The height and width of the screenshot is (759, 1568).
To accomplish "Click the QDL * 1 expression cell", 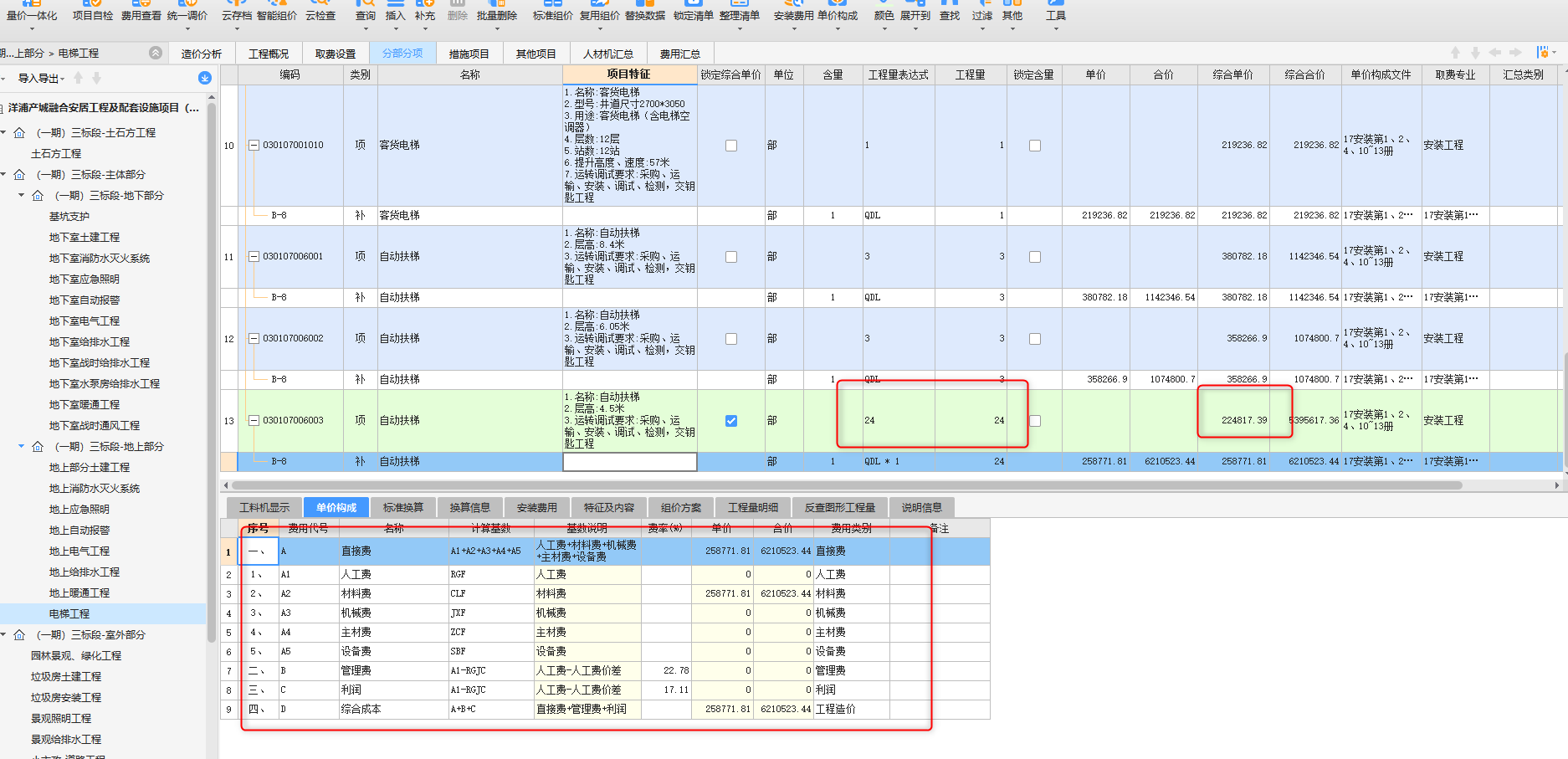I will point(899,461).
